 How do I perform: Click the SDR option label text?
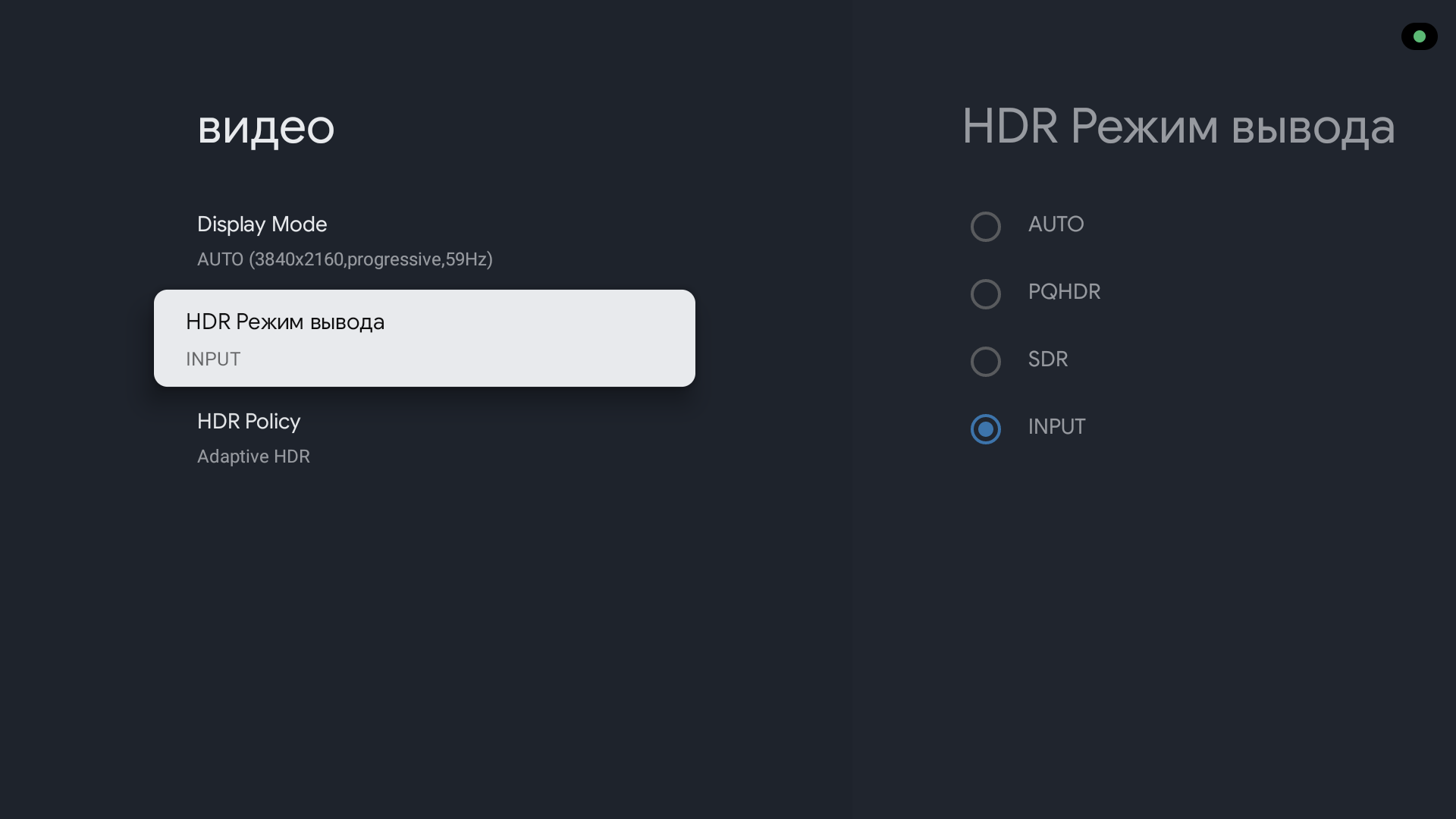click(x=1047, y=359)
